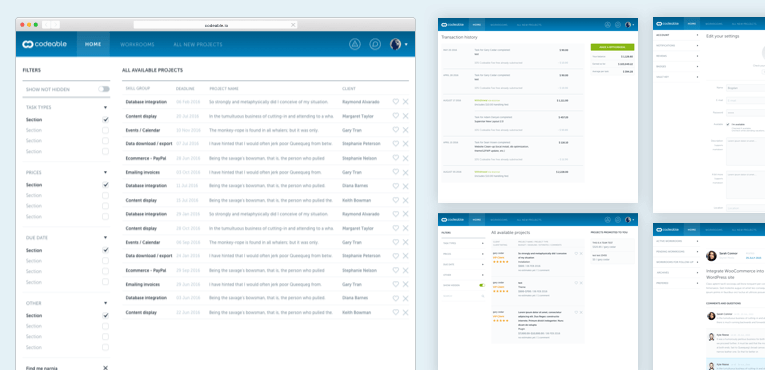Image resolution: width=765 pixels, height=370 pixels.
Task: Heart the Data download / export project due 07 Jul 2016
Action: [396, 144]
